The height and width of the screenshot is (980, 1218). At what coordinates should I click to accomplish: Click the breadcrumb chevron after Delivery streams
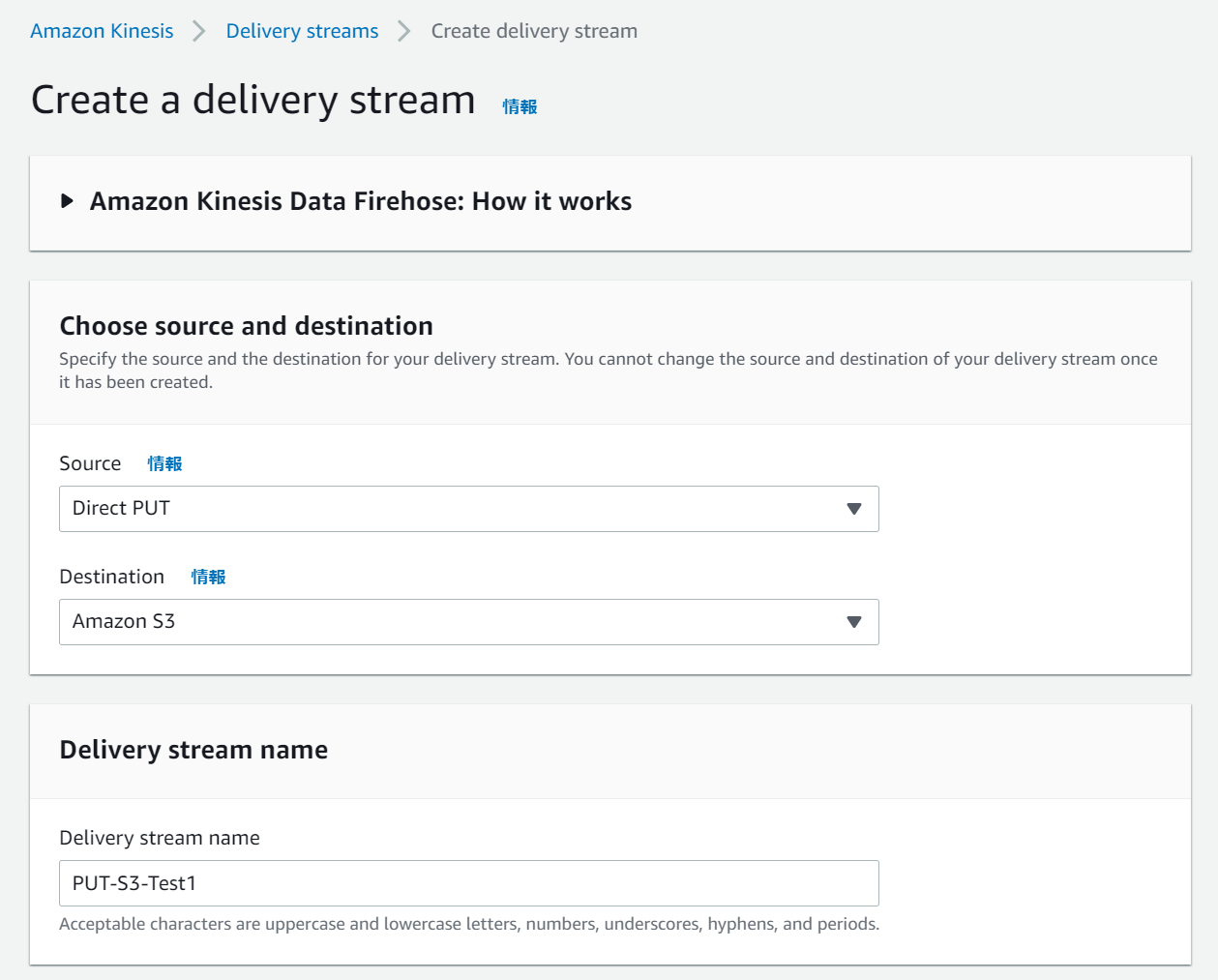point(404,31)
